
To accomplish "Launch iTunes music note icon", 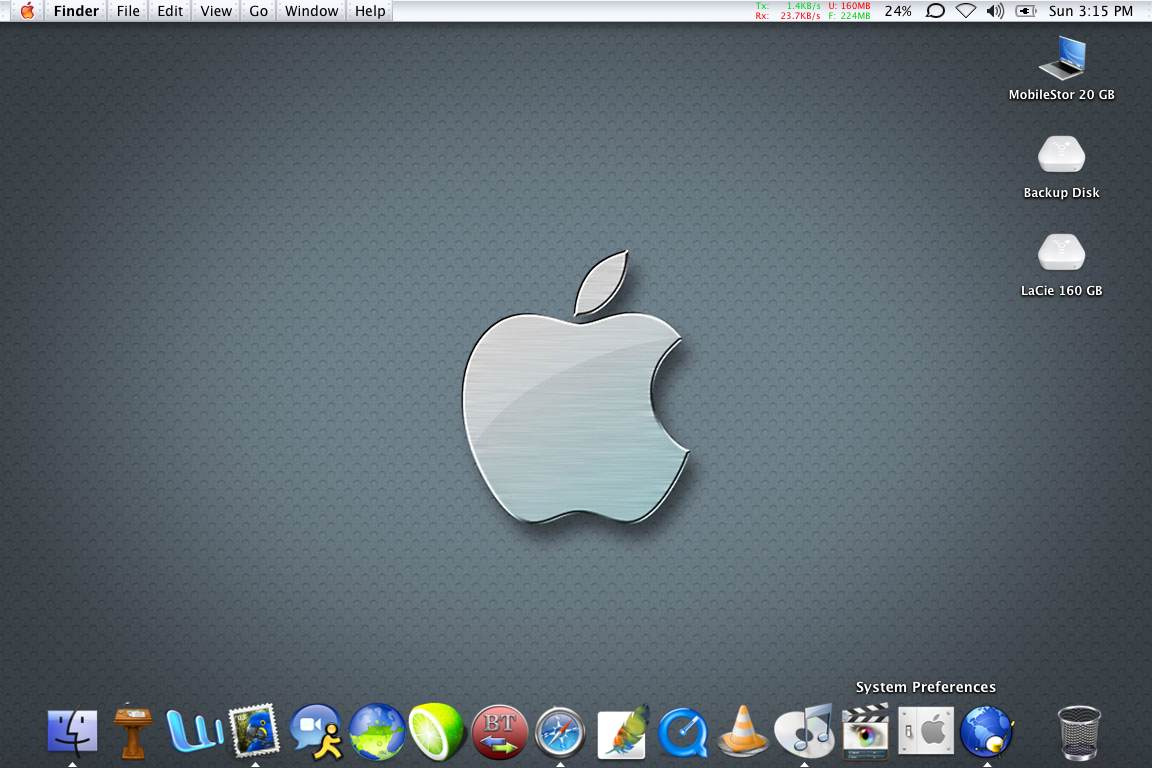I will click(x=804, y=731).
